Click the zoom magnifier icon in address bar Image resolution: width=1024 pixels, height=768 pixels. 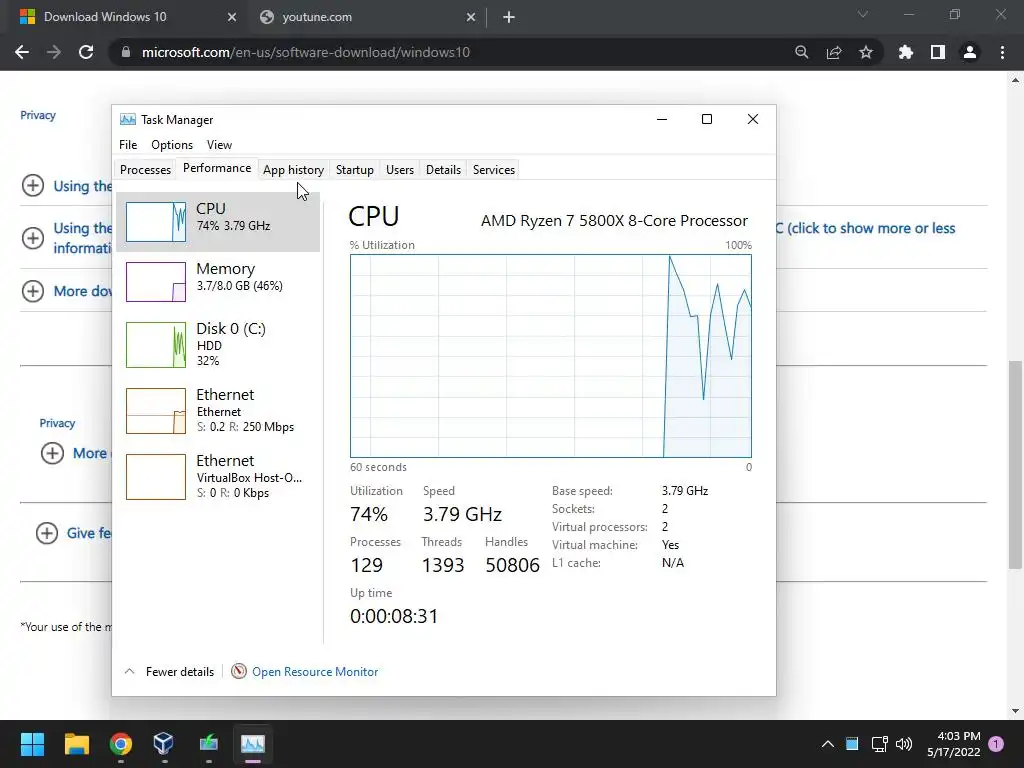pyautogui.click(x=802, y=52)
